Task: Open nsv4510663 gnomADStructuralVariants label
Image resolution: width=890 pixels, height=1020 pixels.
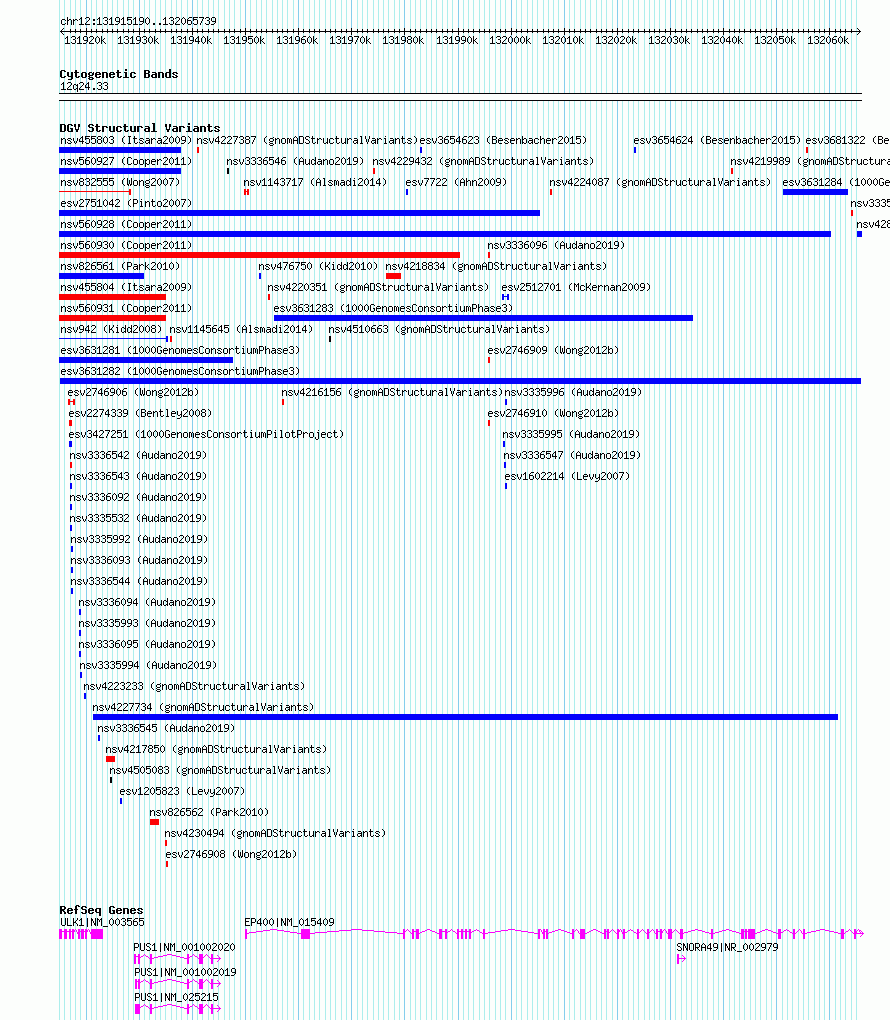Action: point(439,329)
